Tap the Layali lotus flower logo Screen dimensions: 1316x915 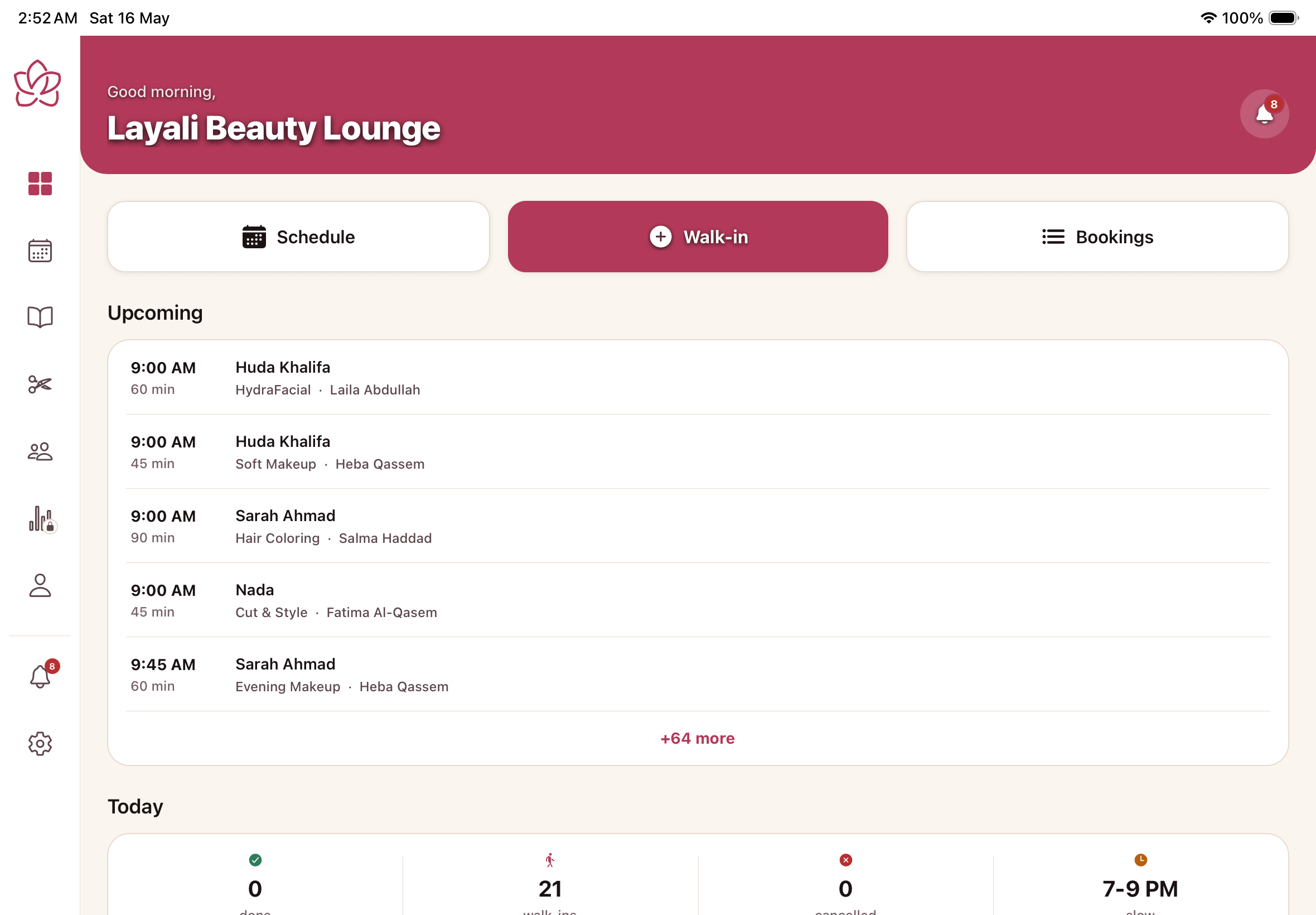pos(38,84)
